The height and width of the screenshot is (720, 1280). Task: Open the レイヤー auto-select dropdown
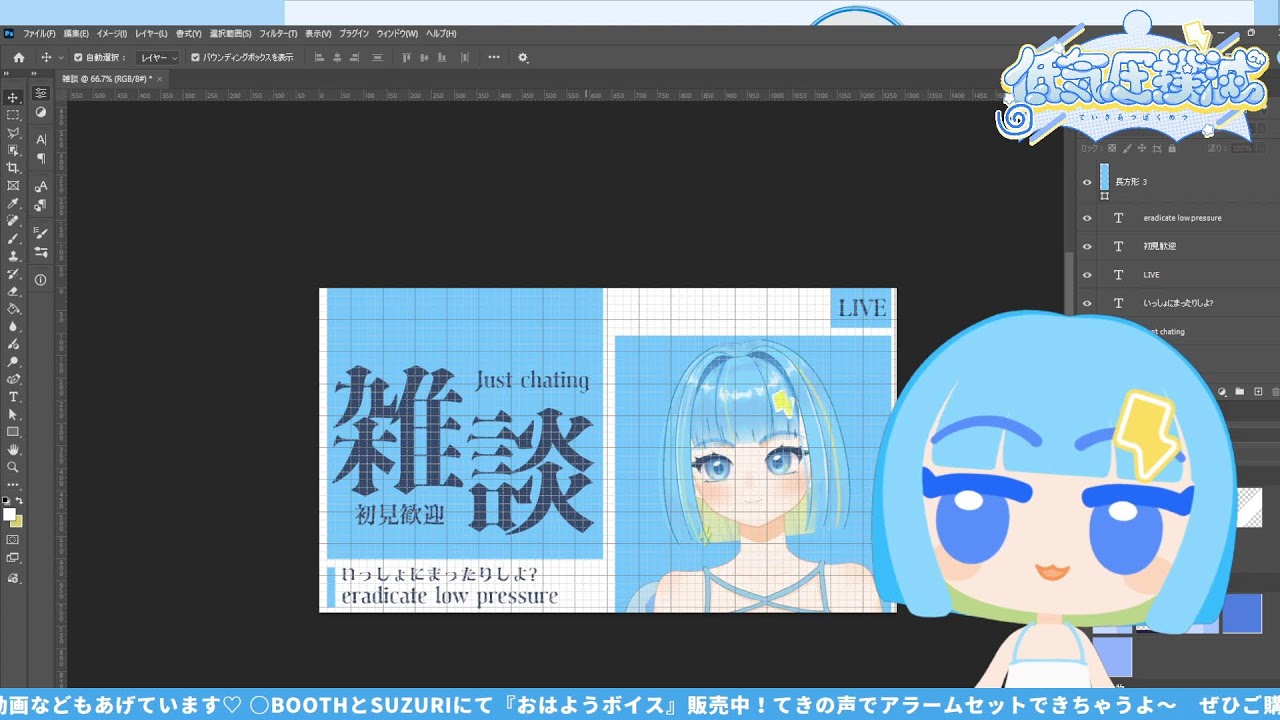coord(158,58)
